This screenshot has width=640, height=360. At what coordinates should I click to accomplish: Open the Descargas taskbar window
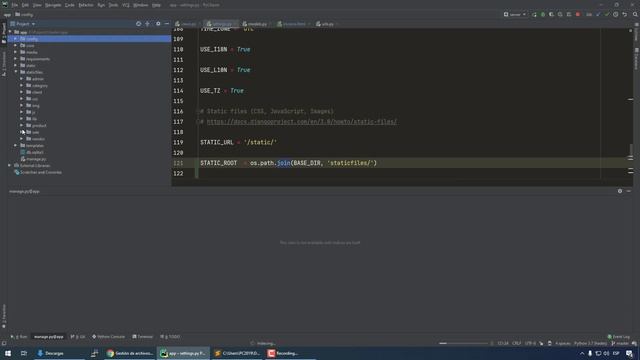click(x=59, y=353)
